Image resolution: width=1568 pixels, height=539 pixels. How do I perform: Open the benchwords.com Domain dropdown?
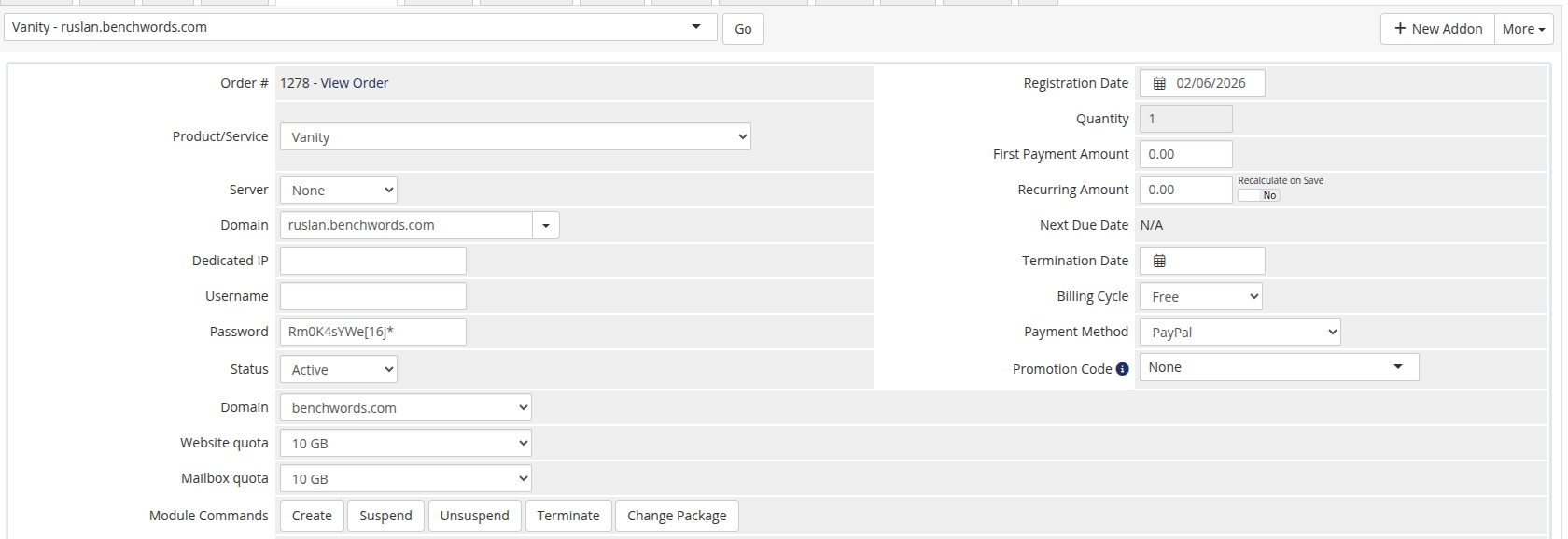pos(406,407)
